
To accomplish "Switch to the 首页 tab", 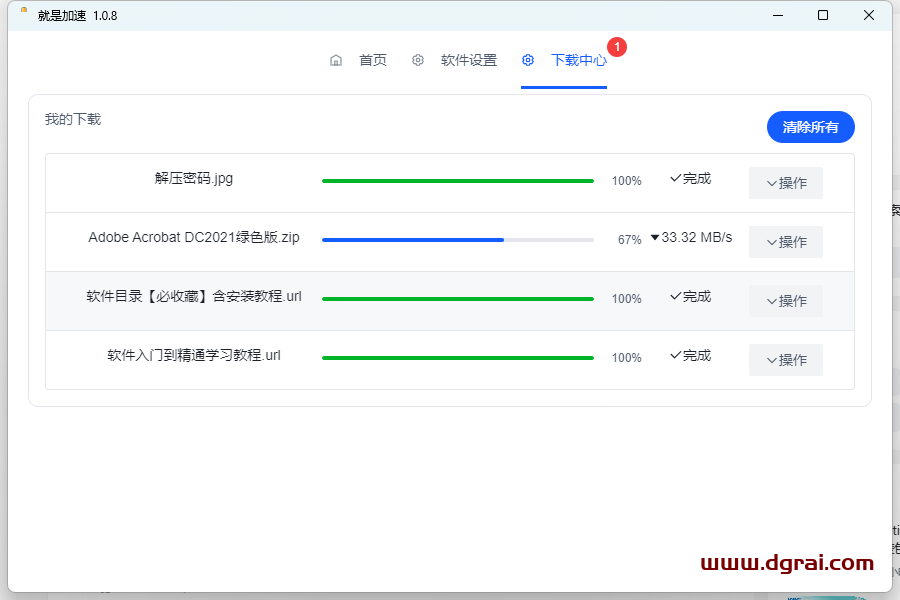I will pyautogui.click(x=372, y=60).
